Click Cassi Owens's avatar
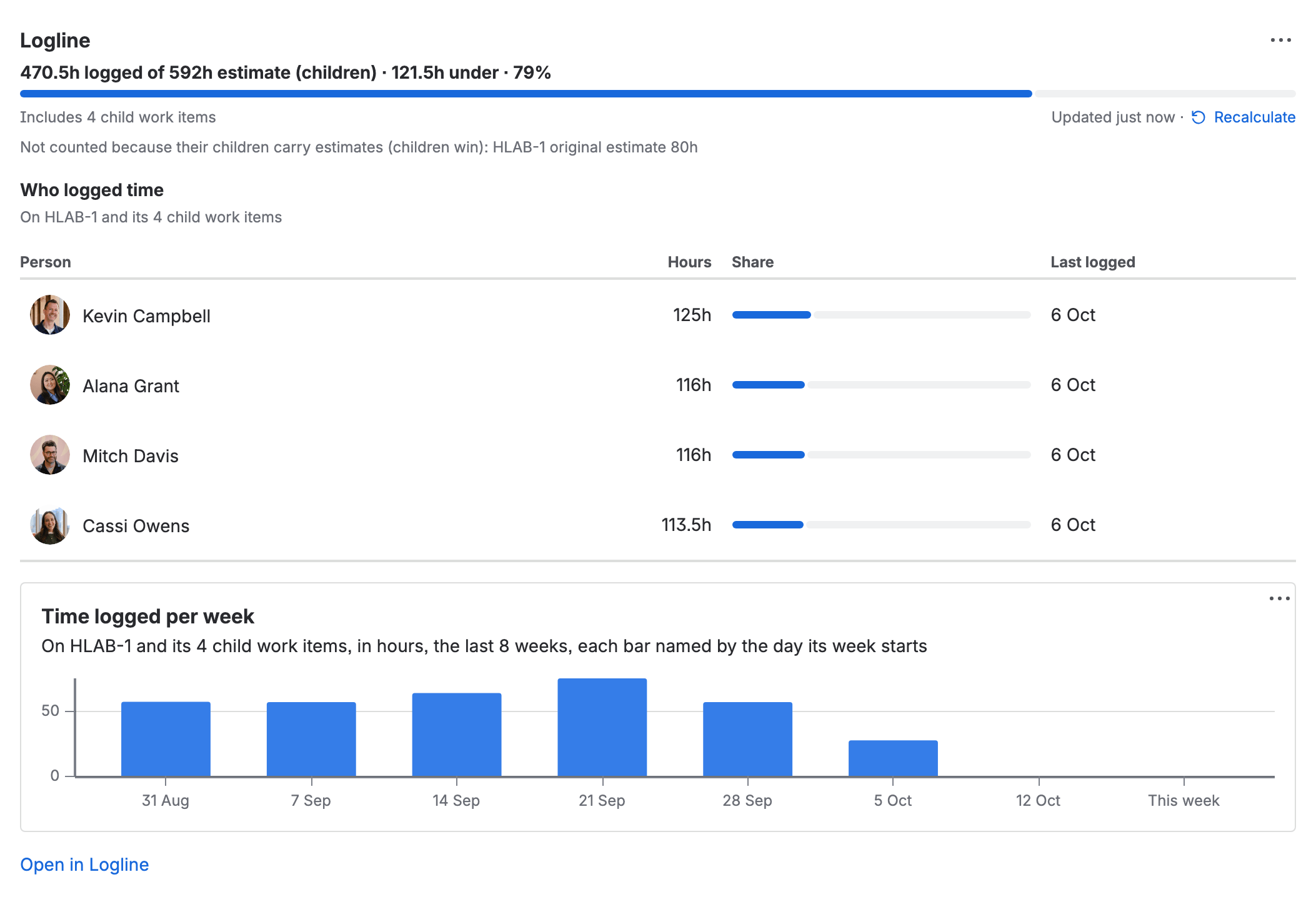Image resolution: width=1316 pixels, height=897 pixels. coord(50,525)
